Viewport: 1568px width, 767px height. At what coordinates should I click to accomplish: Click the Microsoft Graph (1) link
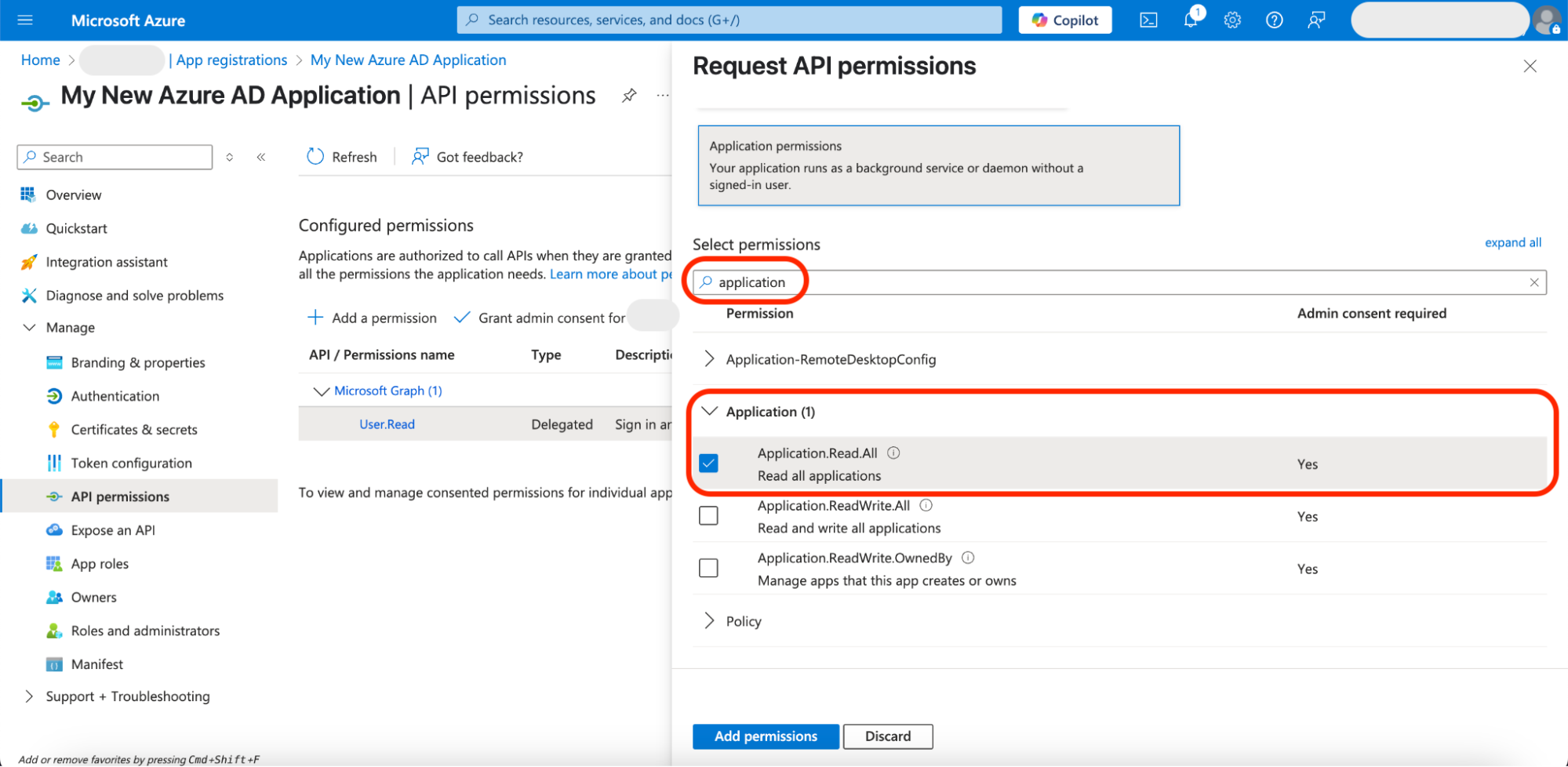[388, 391]
